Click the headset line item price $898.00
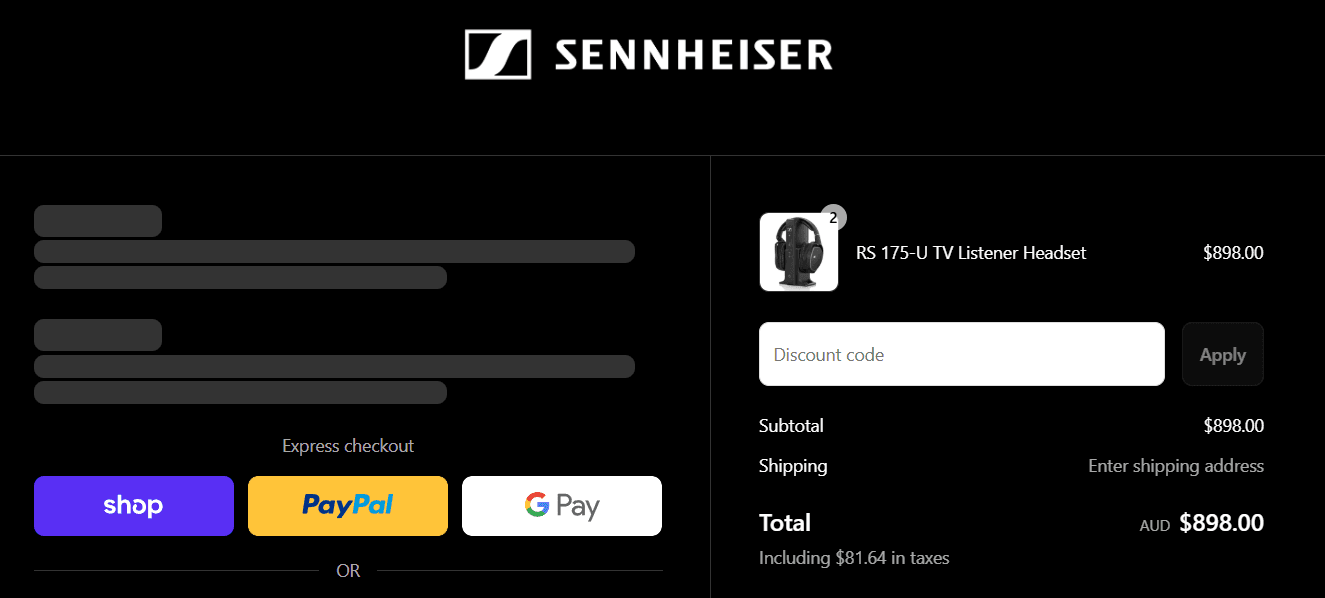 click(x=1233, y=253)
